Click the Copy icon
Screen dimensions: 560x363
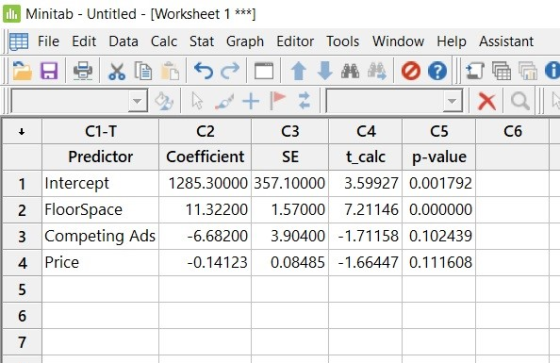(x=143, y=71)
